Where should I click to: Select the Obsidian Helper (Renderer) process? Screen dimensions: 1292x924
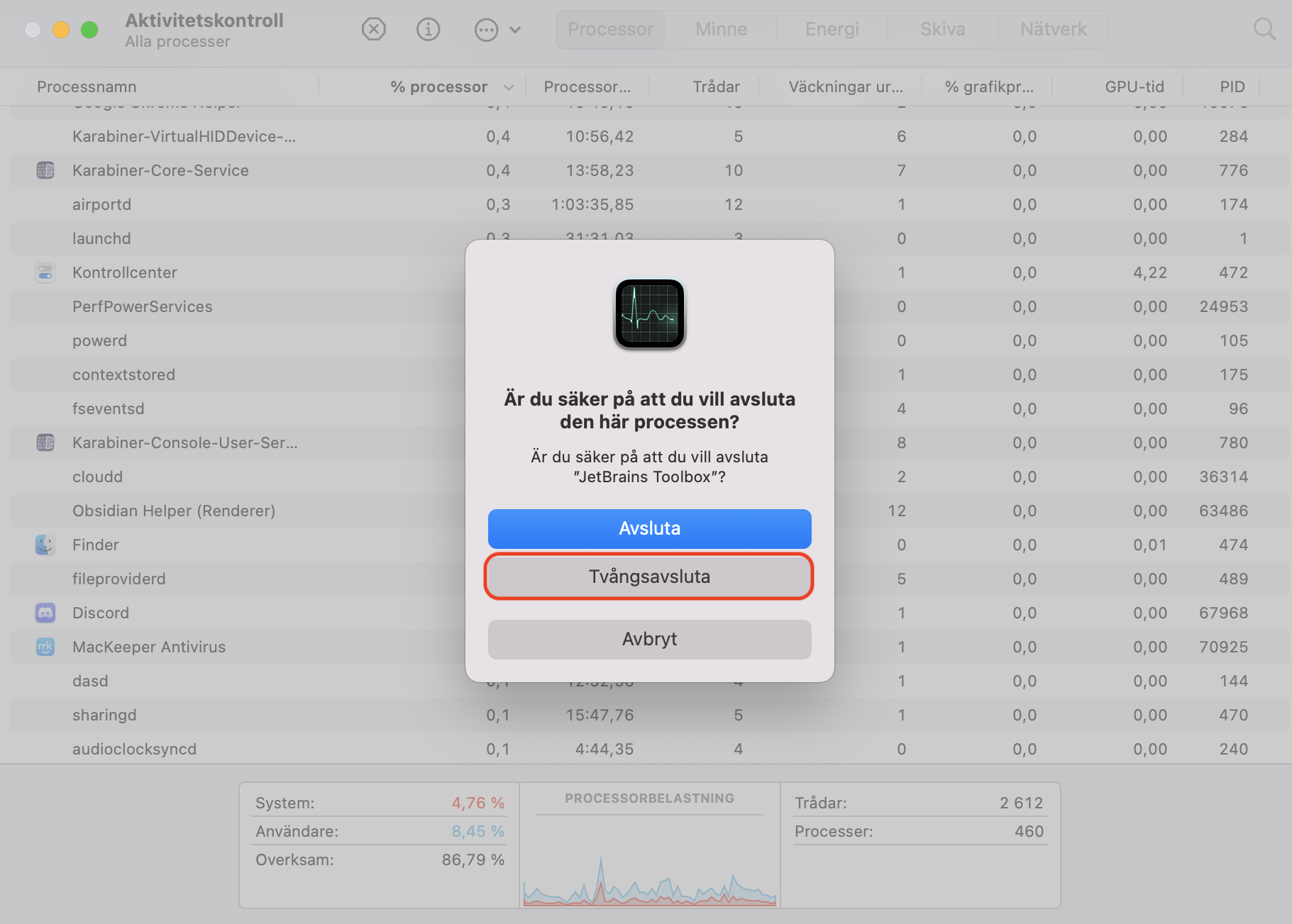pyautogui.click(x=649, y=511)
